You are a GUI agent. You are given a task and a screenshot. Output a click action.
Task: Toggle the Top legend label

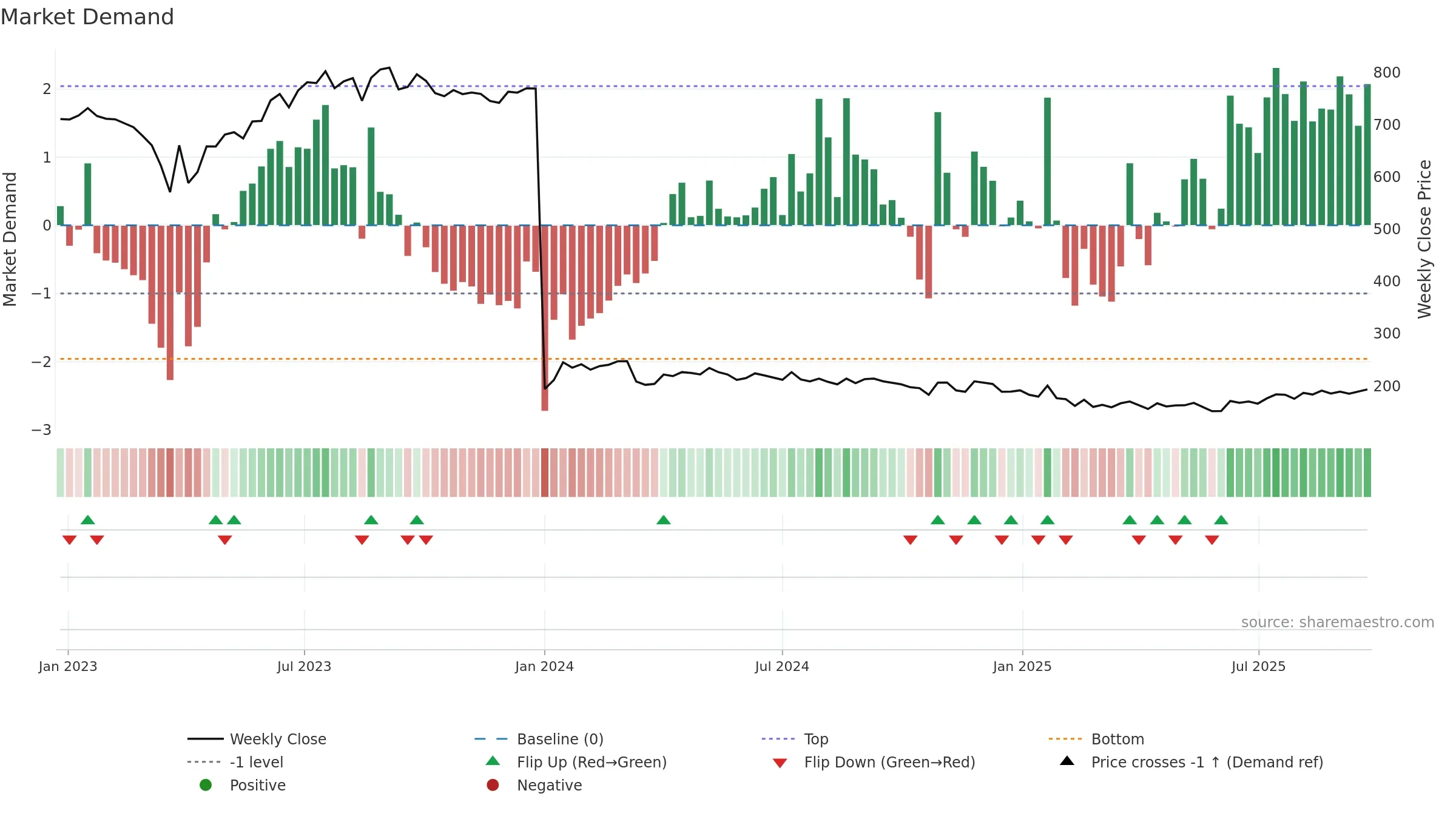coord(816,740)
